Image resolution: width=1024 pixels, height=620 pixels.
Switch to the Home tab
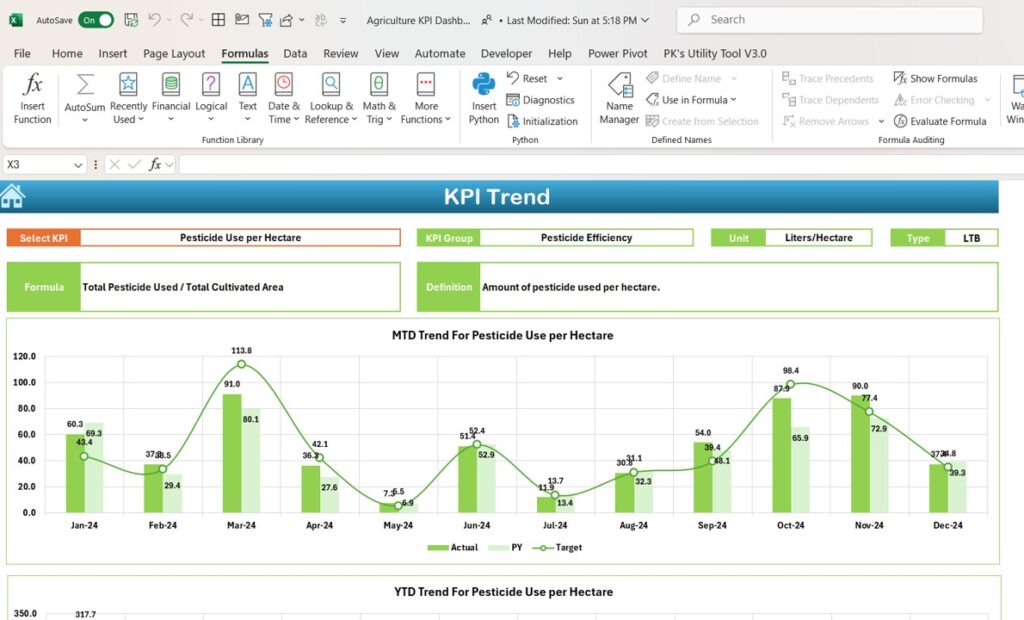tap(67, 54)
